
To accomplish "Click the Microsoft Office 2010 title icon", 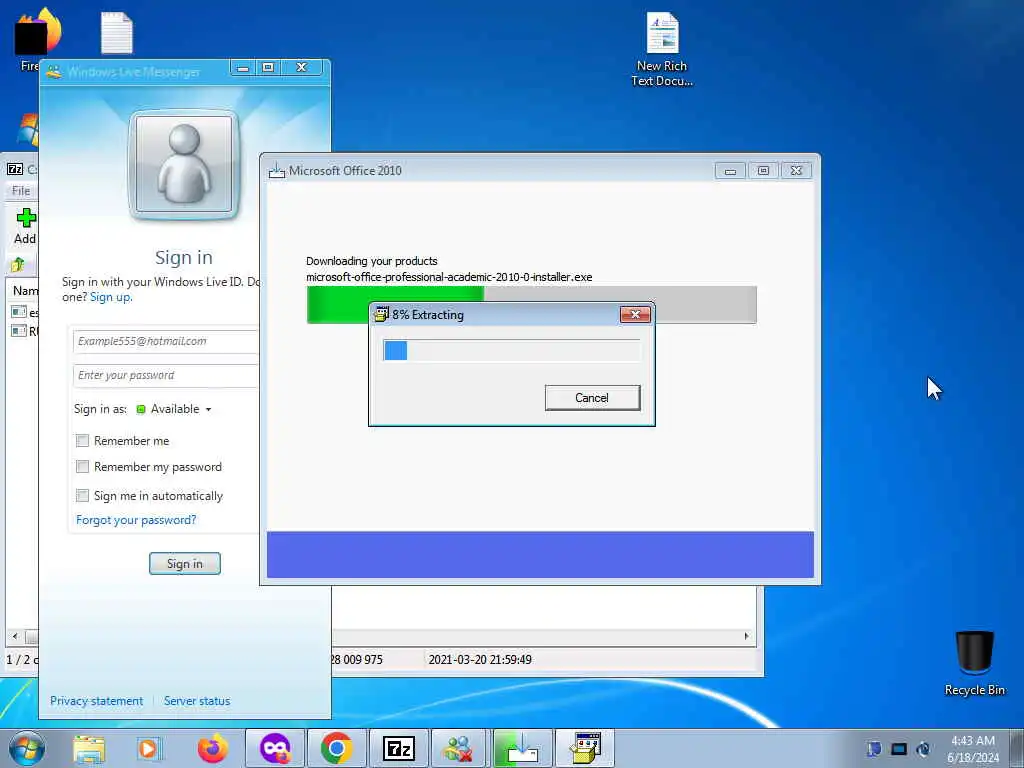I will coord(277,170).
